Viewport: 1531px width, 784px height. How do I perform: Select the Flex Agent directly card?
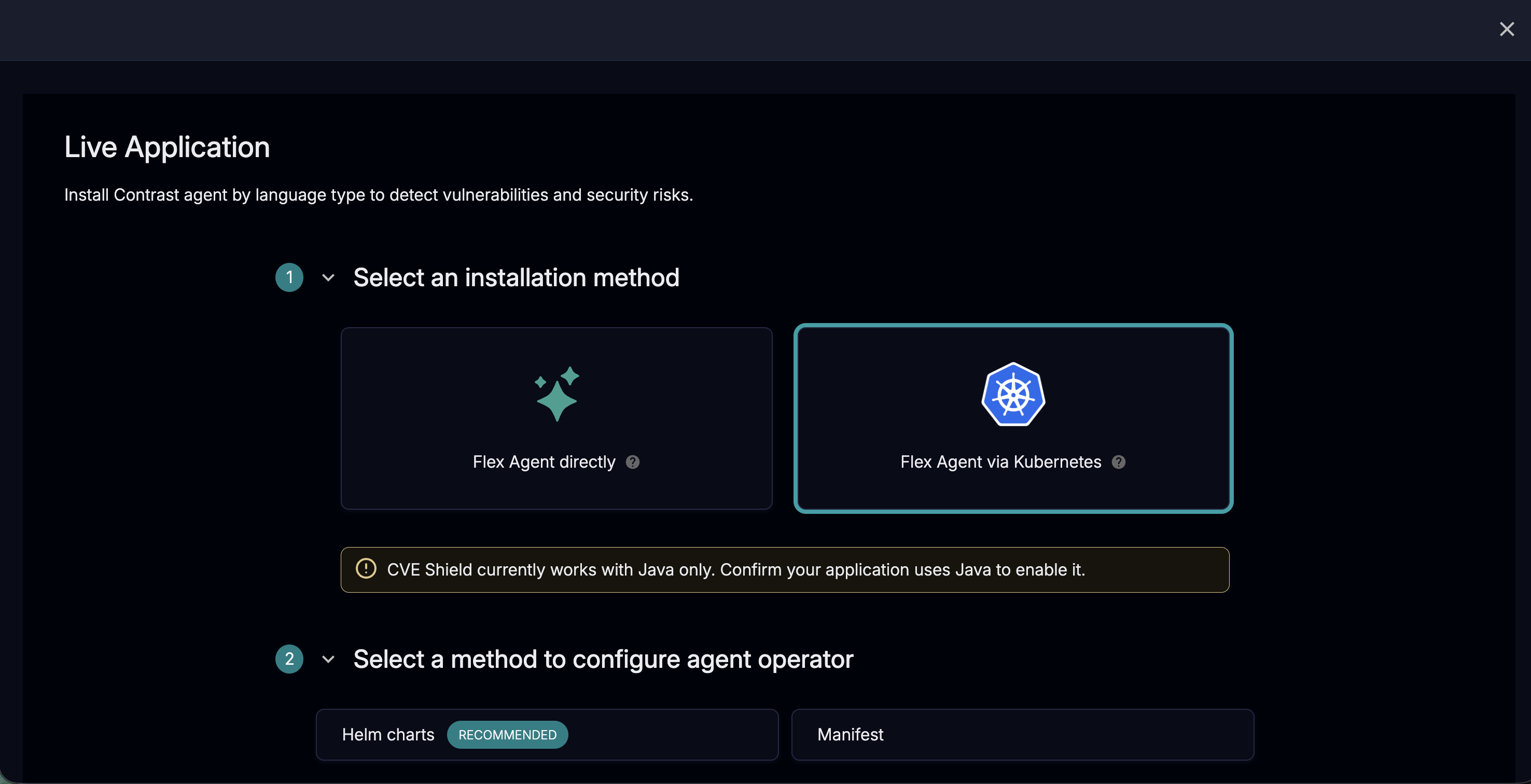(x=556, y=418)
